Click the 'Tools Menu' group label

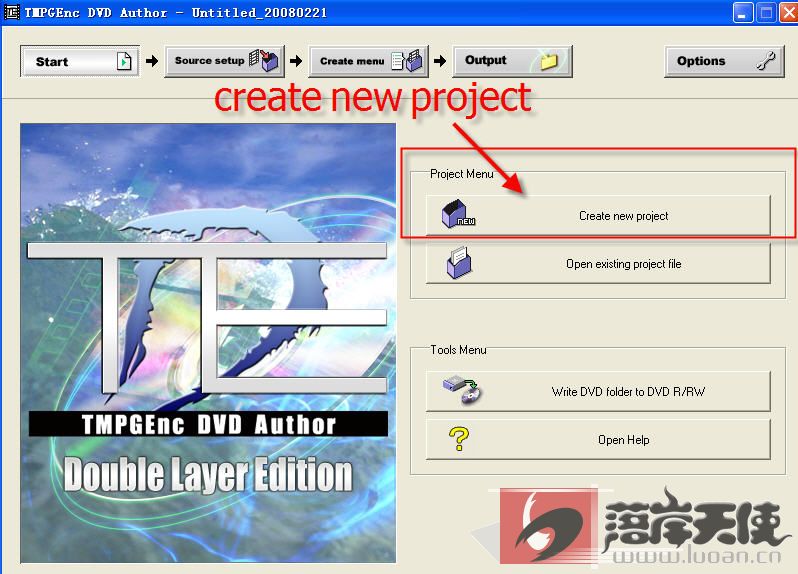click(x=458, y=350)
